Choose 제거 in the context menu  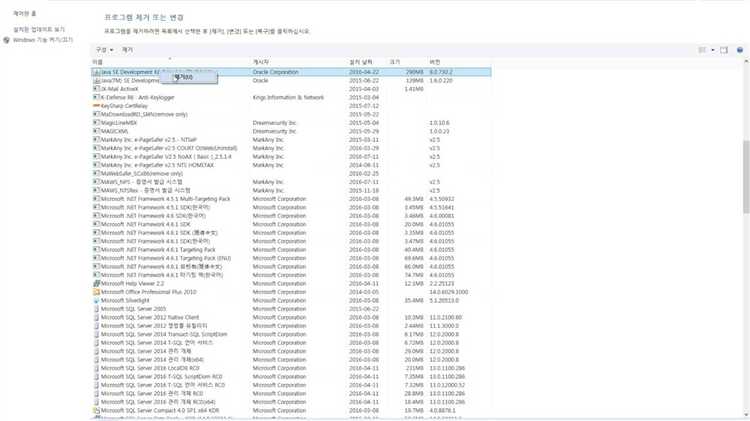188,78
